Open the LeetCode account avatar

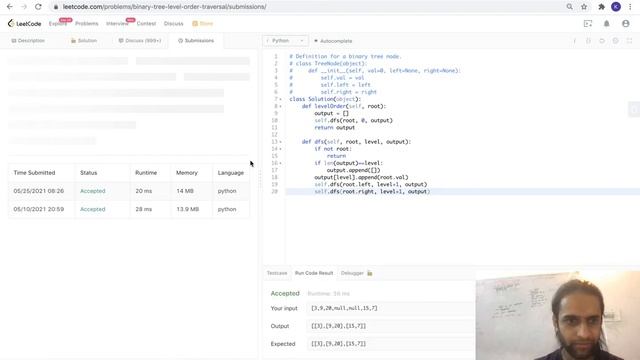coord(625,24)
